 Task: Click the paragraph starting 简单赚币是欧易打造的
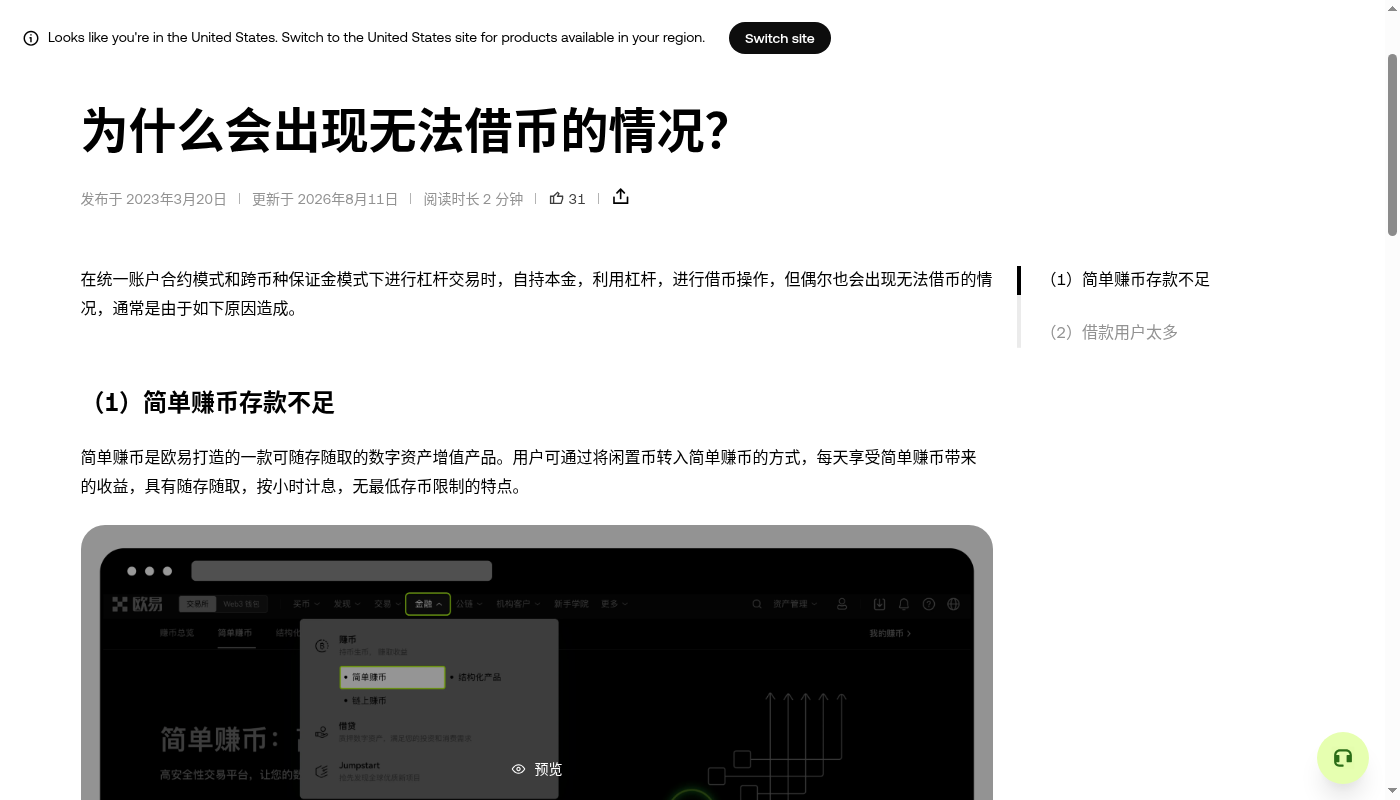[x=529, y=471]
